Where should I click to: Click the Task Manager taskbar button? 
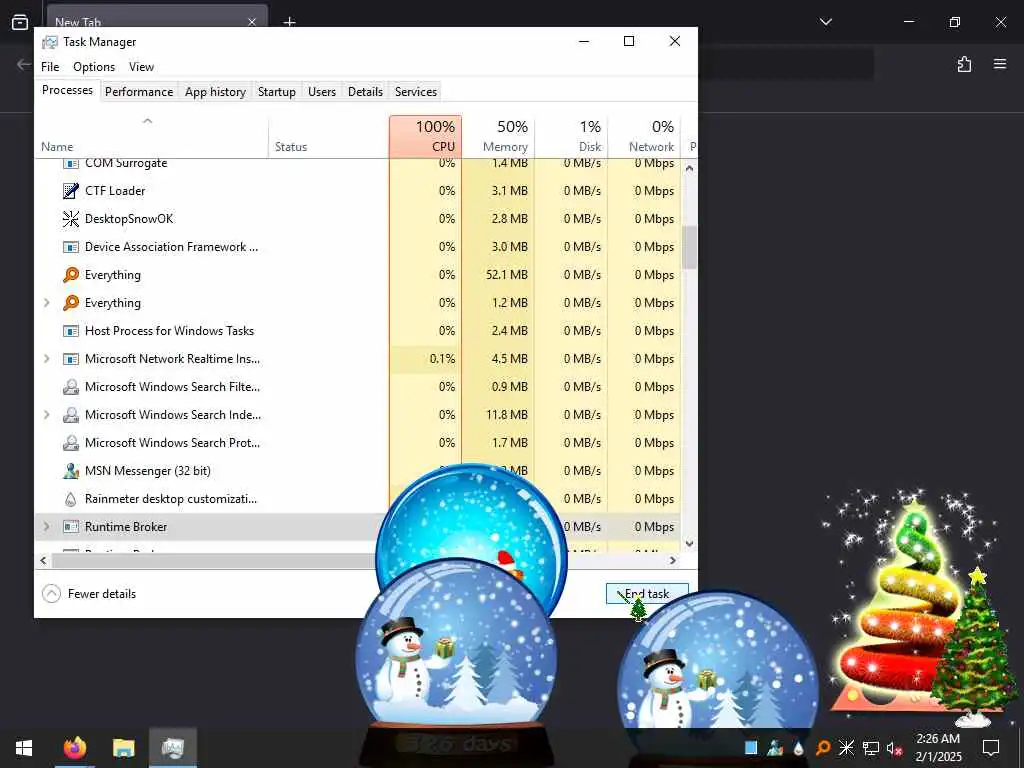point(173,748)
